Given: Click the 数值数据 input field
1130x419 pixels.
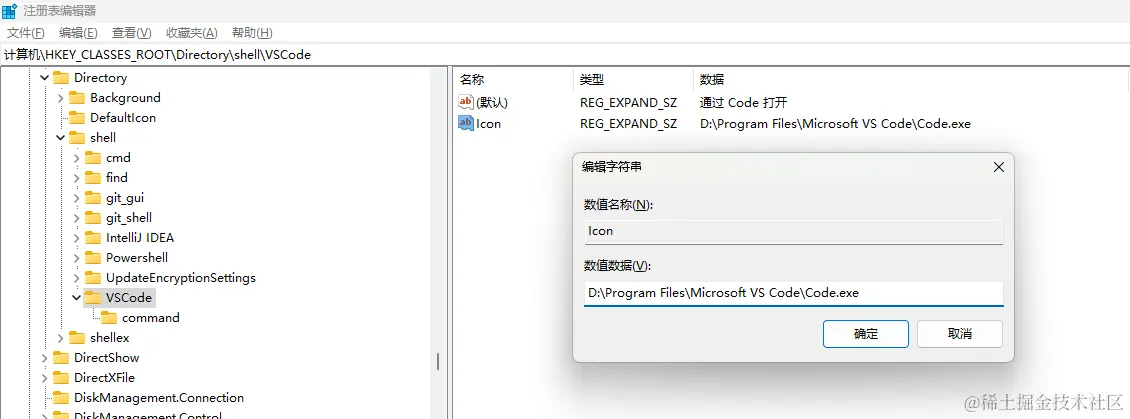Looking at the screenshot, I should 793,294.
